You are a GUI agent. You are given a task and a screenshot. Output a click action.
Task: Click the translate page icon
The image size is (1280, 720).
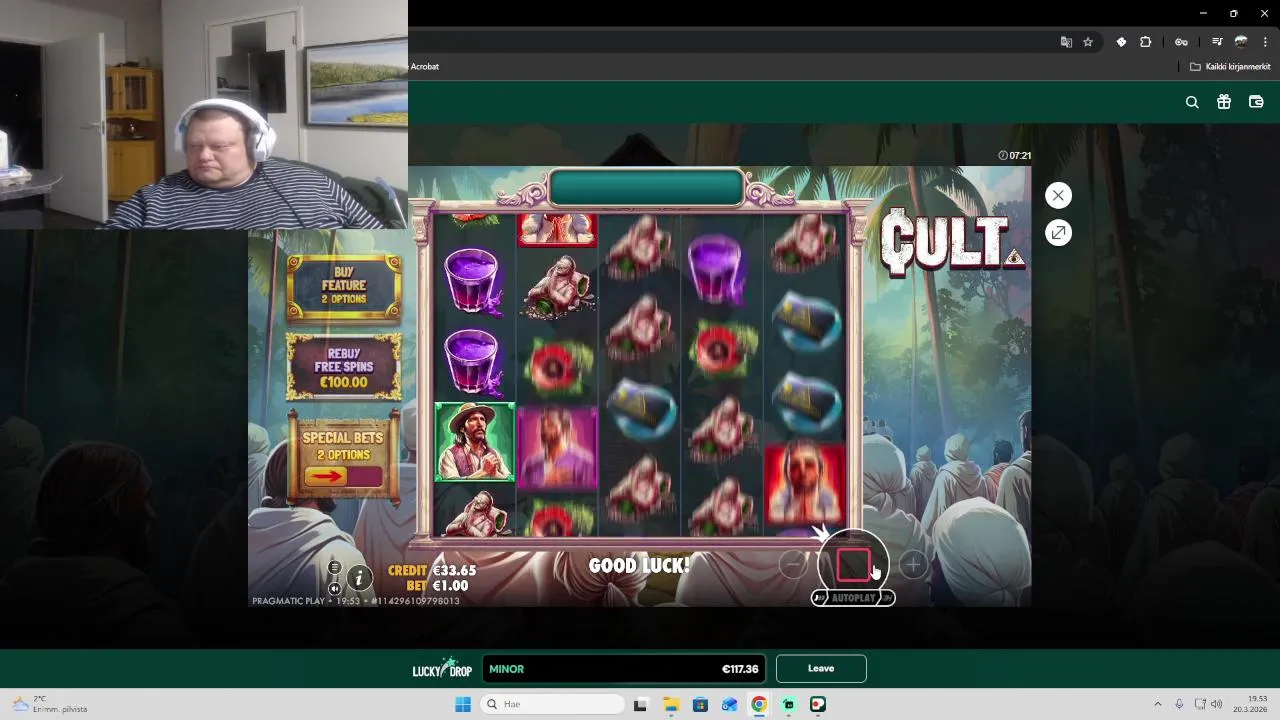(1066, 42)
